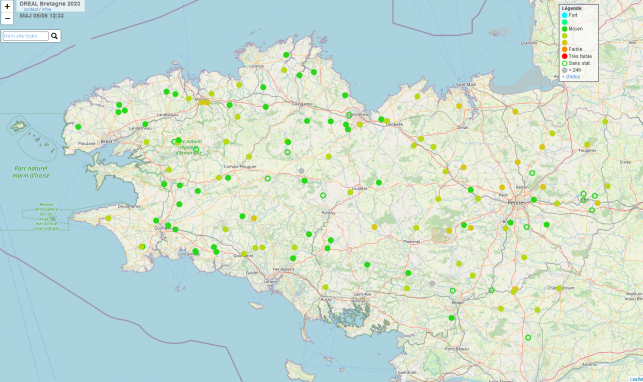
Task: Click the red Très faible legend swatch
Action: [x=565, y=56]
